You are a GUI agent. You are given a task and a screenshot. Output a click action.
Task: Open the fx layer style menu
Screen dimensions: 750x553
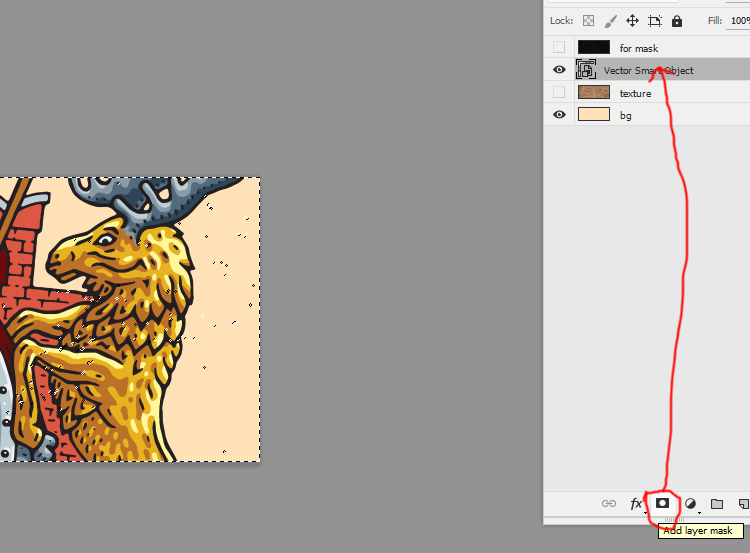point(636,504)
